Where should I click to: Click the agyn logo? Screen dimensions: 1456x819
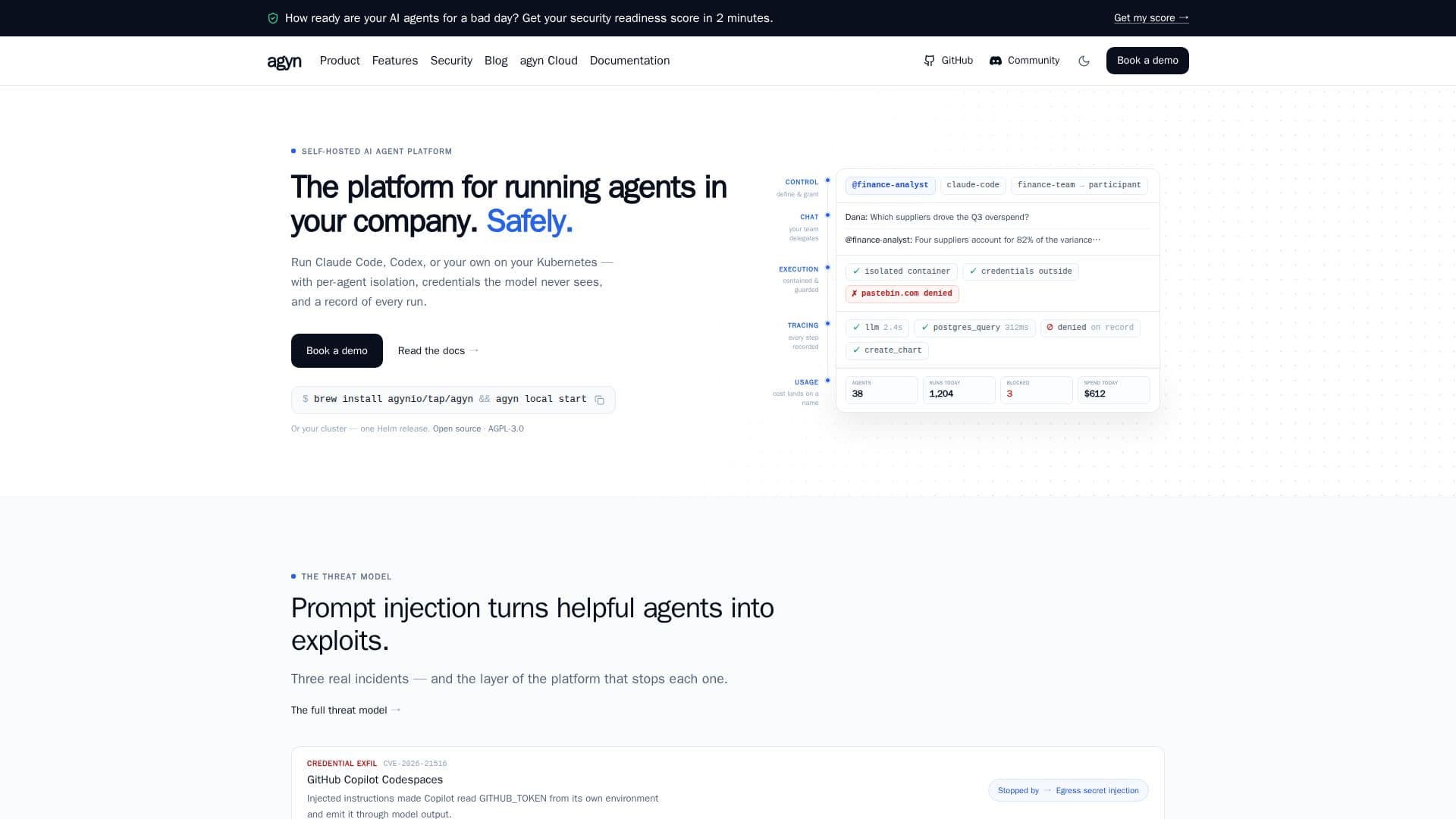point(284,61)
